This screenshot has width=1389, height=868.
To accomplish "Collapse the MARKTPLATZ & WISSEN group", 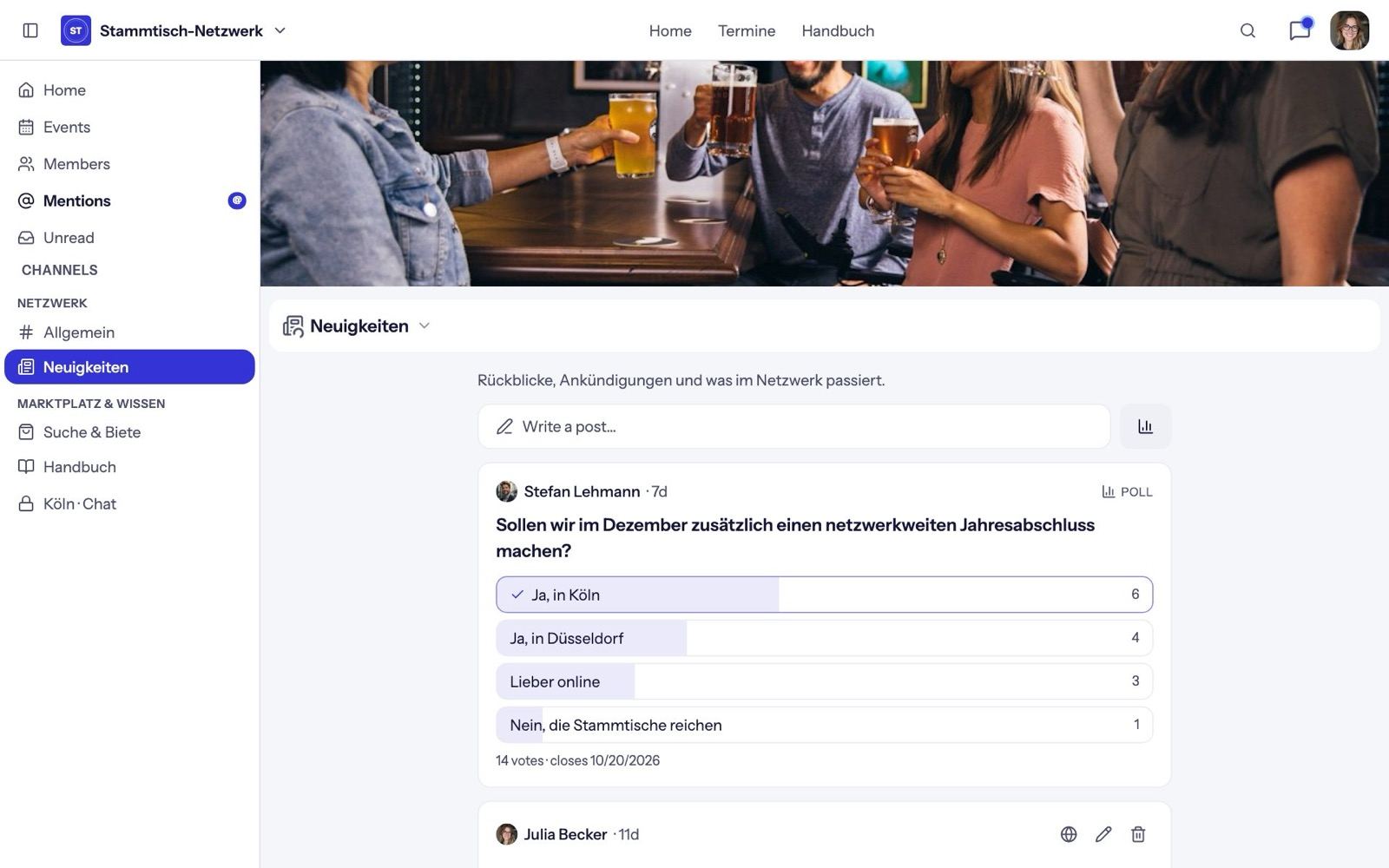I will pyautogui.click(x=91, y=404).
